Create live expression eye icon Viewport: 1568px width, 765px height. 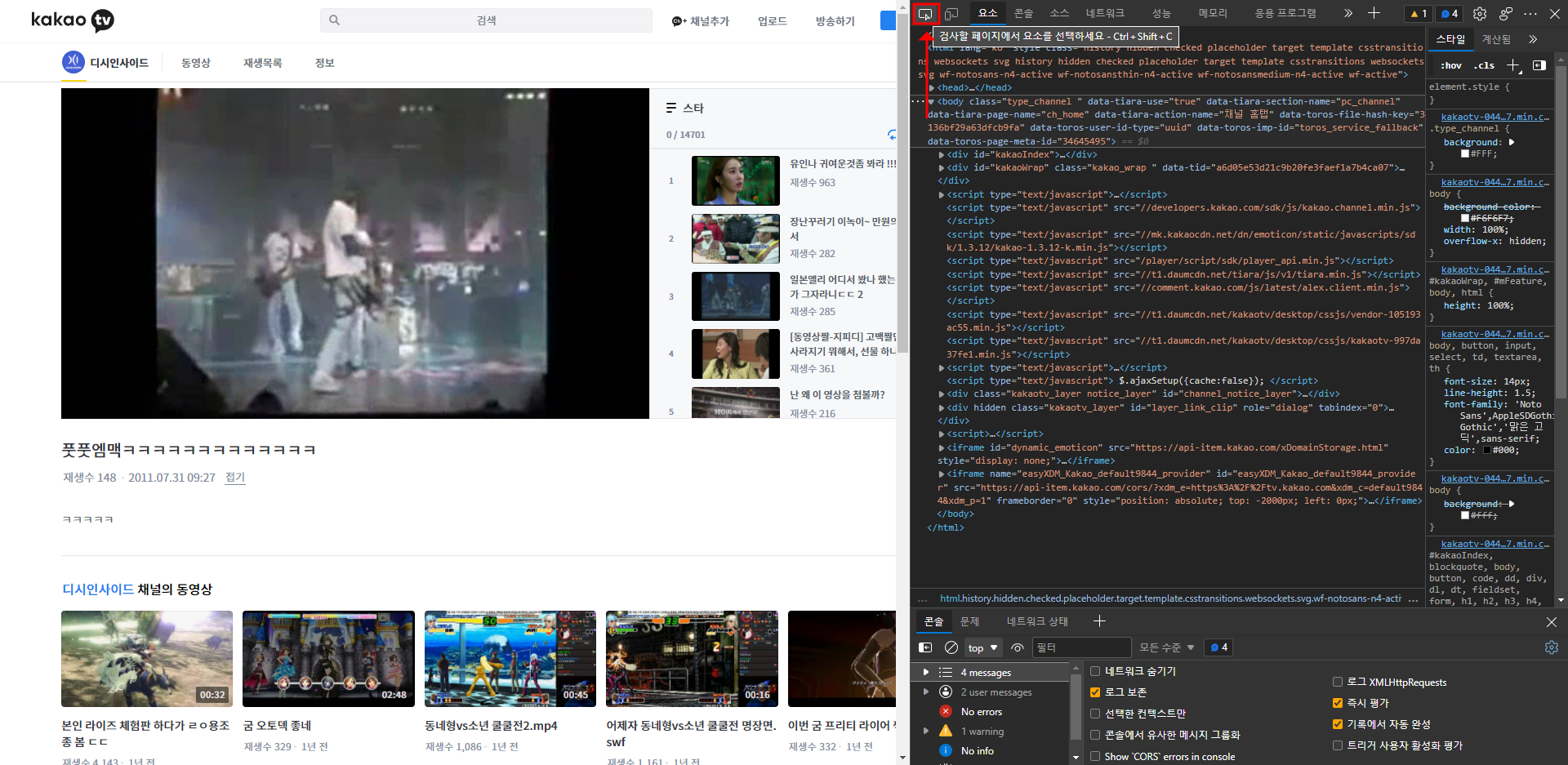click(1018, 647)
